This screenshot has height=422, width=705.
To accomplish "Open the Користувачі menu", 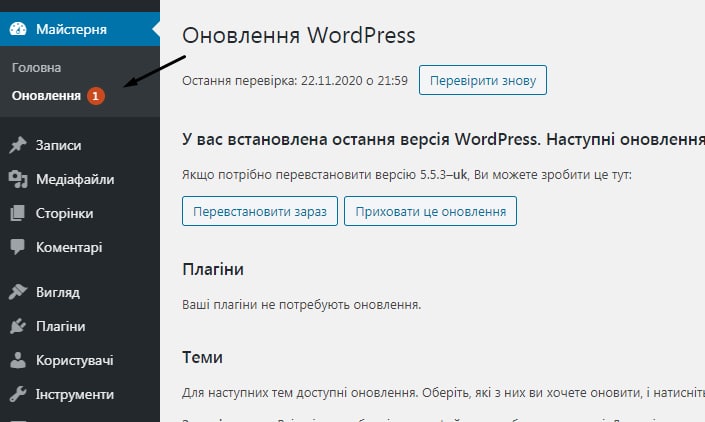I will pos(80,360).
